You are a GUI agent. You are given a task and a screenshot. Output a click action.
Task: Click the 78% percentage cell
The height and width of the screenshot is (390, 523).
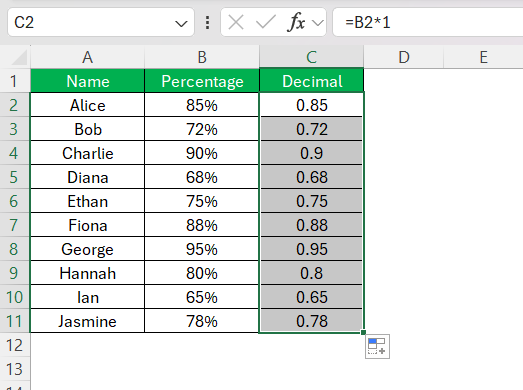click(202, 321)
